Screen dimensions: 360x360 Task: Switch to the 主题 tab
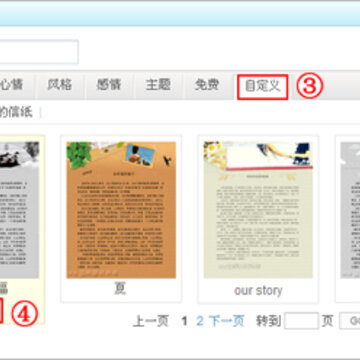coord(158,85)
